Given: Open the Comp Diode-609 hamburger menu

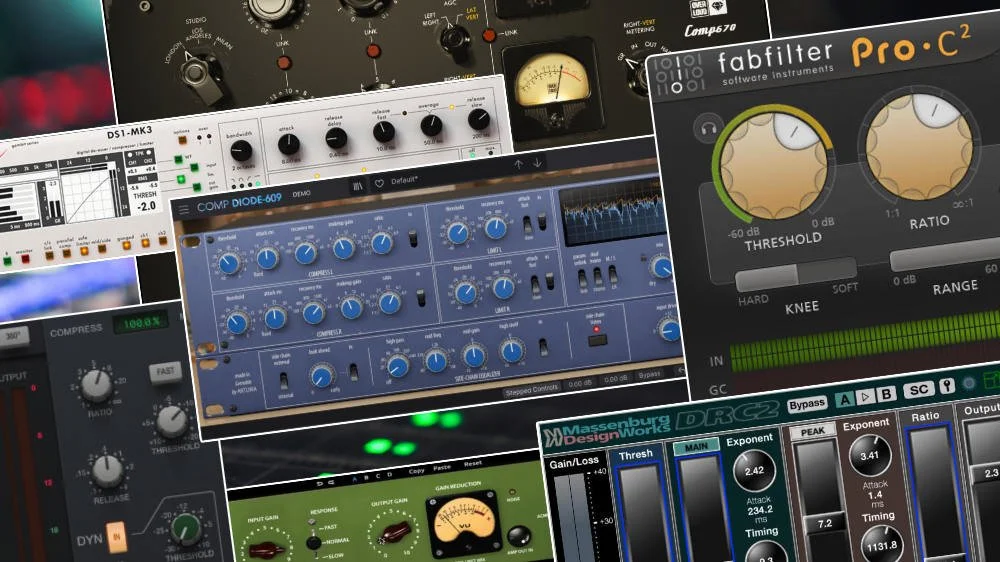Looking at the screenshot, I should click(184, 209).
